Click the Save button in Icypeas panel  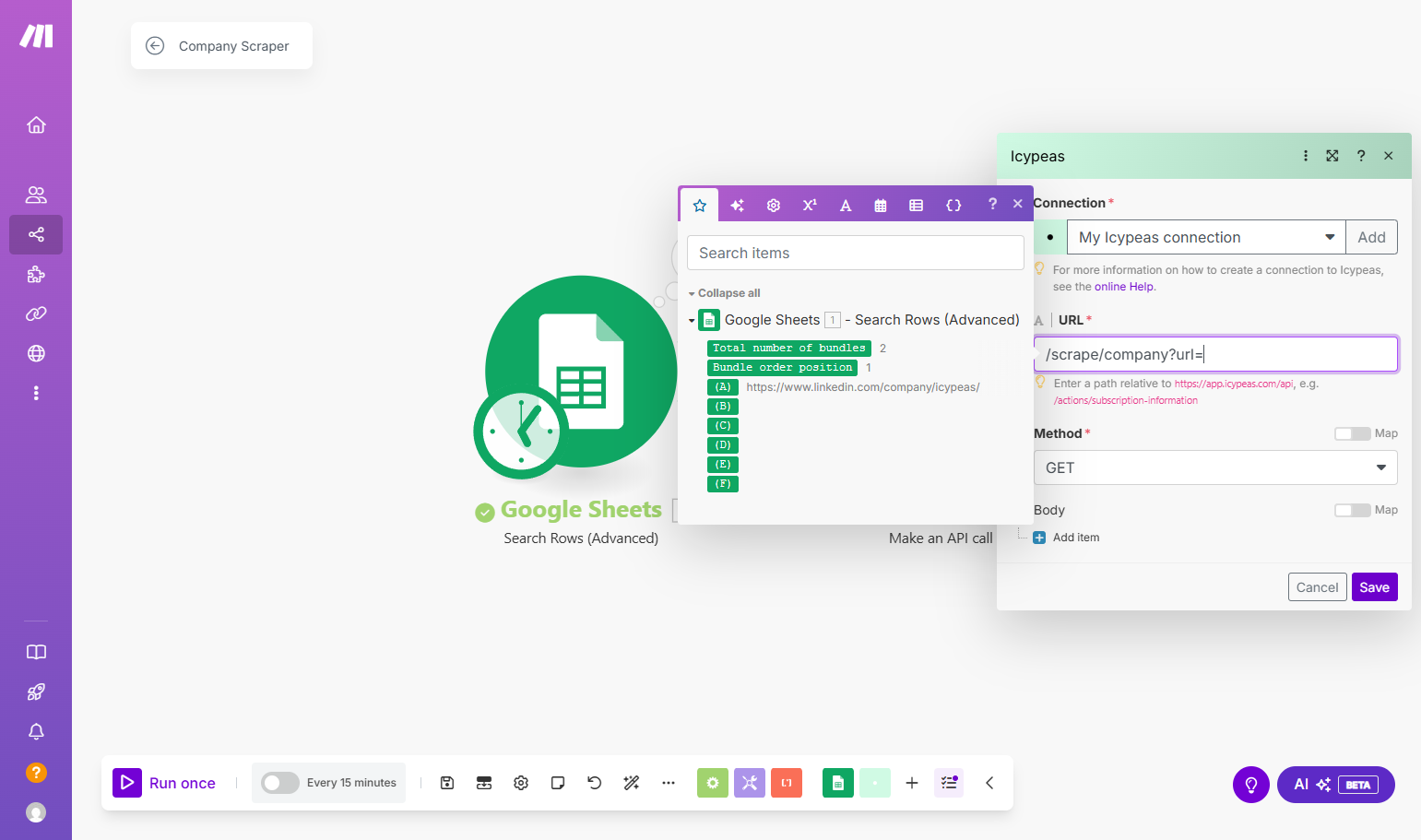[x=1374, y=587]
